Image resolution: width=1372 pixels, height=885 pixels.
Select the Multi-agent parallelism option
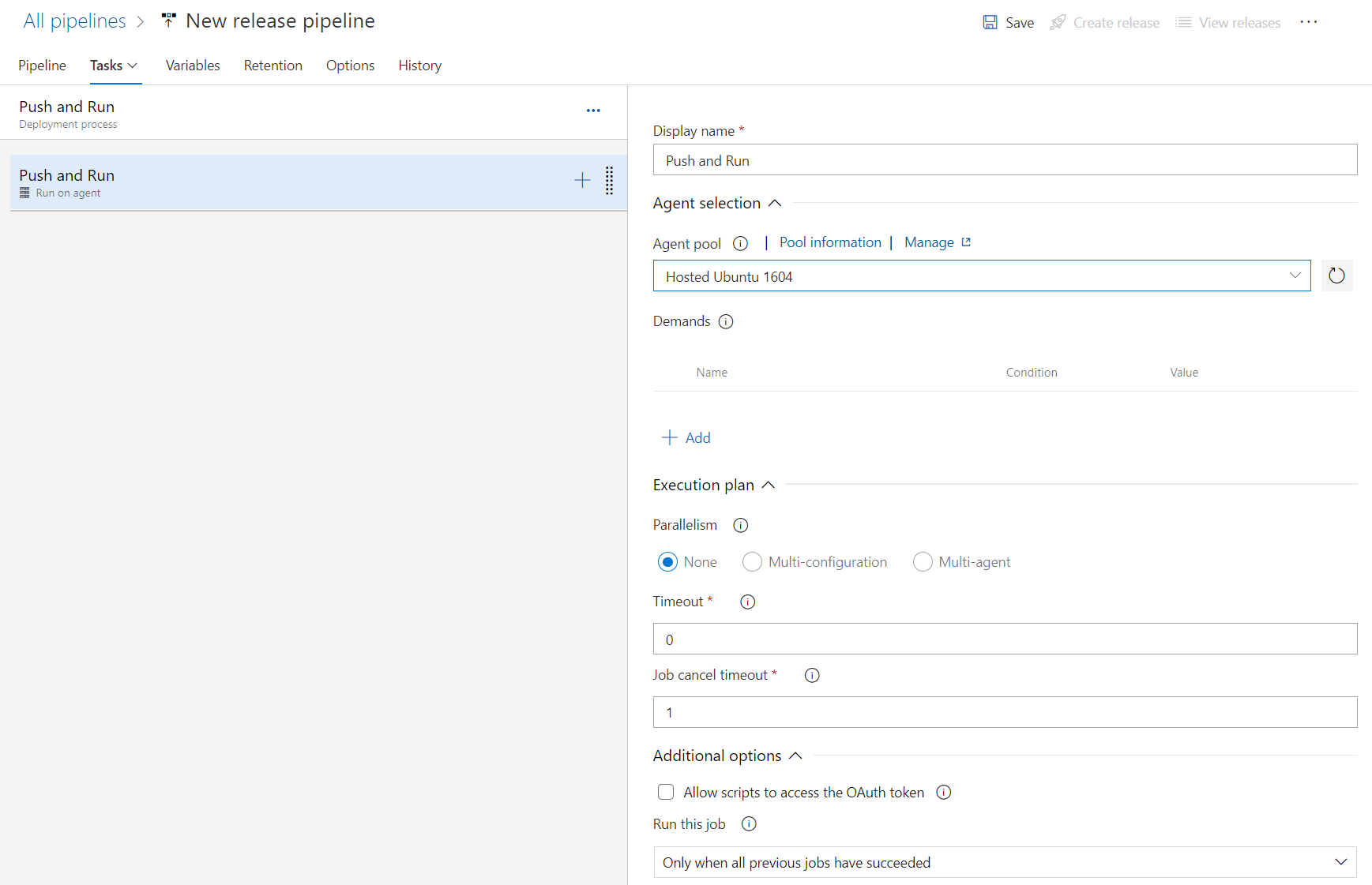922,561
